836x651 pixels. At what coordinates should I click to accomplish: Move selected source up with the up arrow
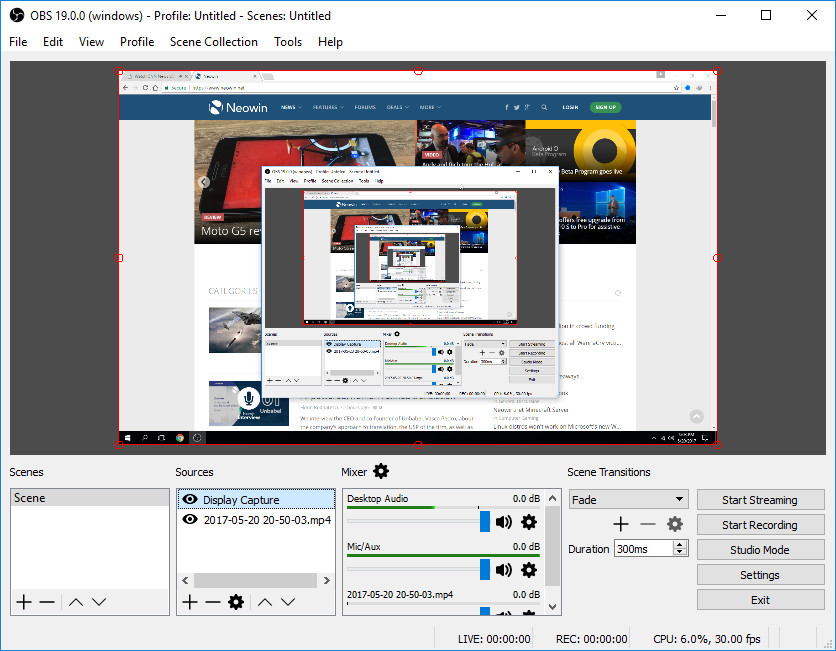(264, 601)
